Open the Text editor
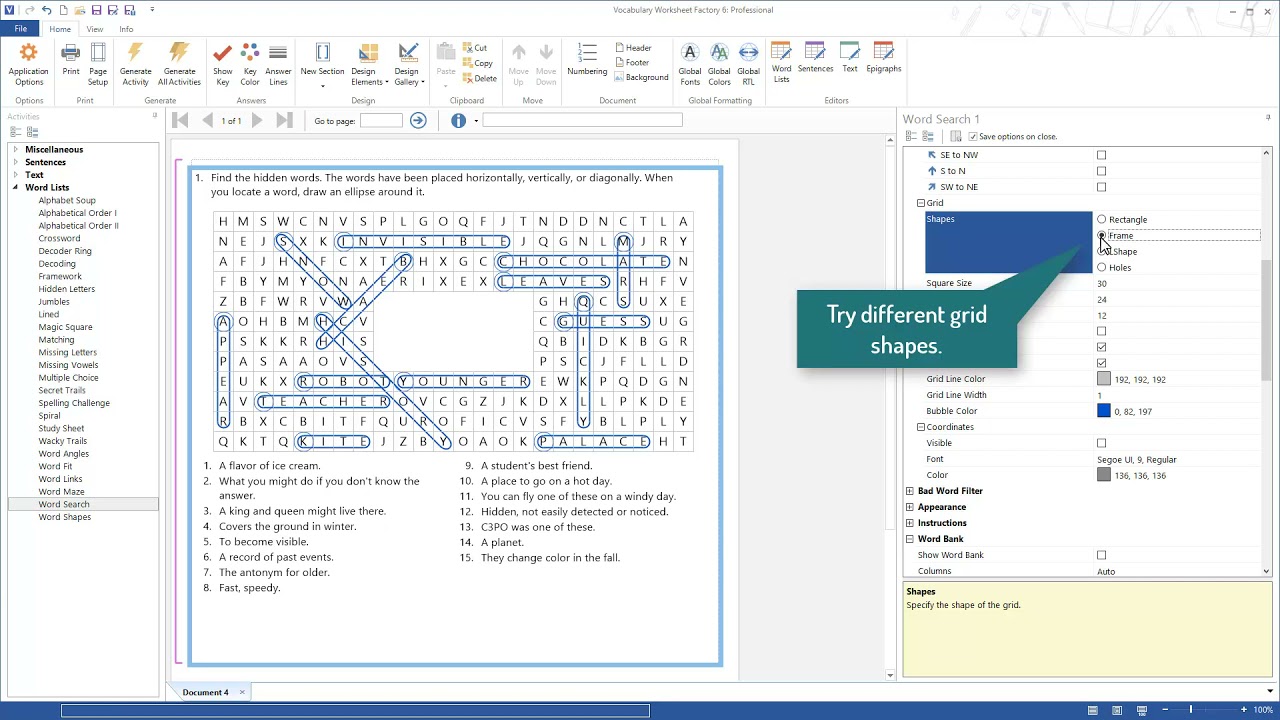Viewport: 1280px width, 720px height. tap(849, 58)
